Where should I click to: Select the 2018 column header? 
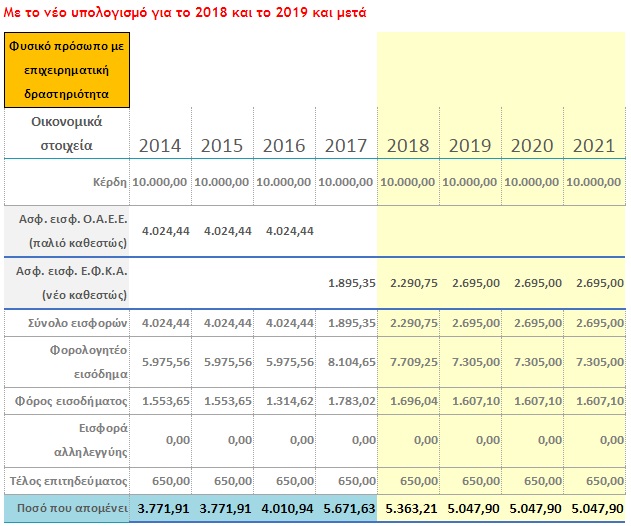click(x=408, y=146)
